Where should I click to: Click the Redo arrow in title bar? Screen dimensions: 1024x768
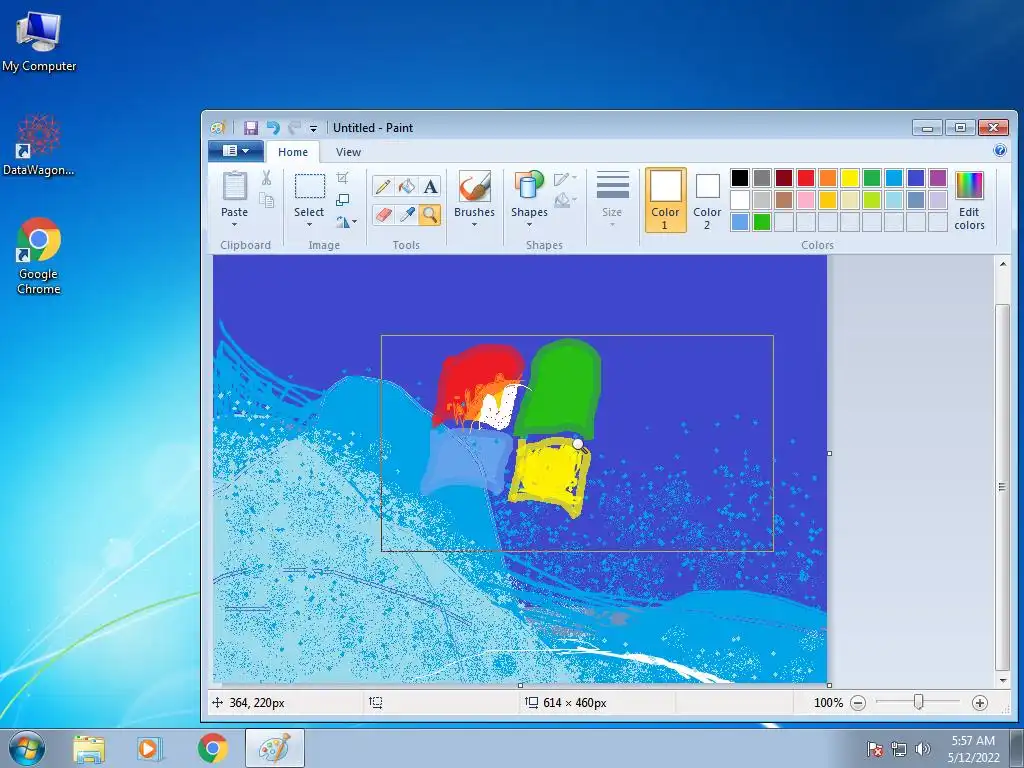coord(295,128)
